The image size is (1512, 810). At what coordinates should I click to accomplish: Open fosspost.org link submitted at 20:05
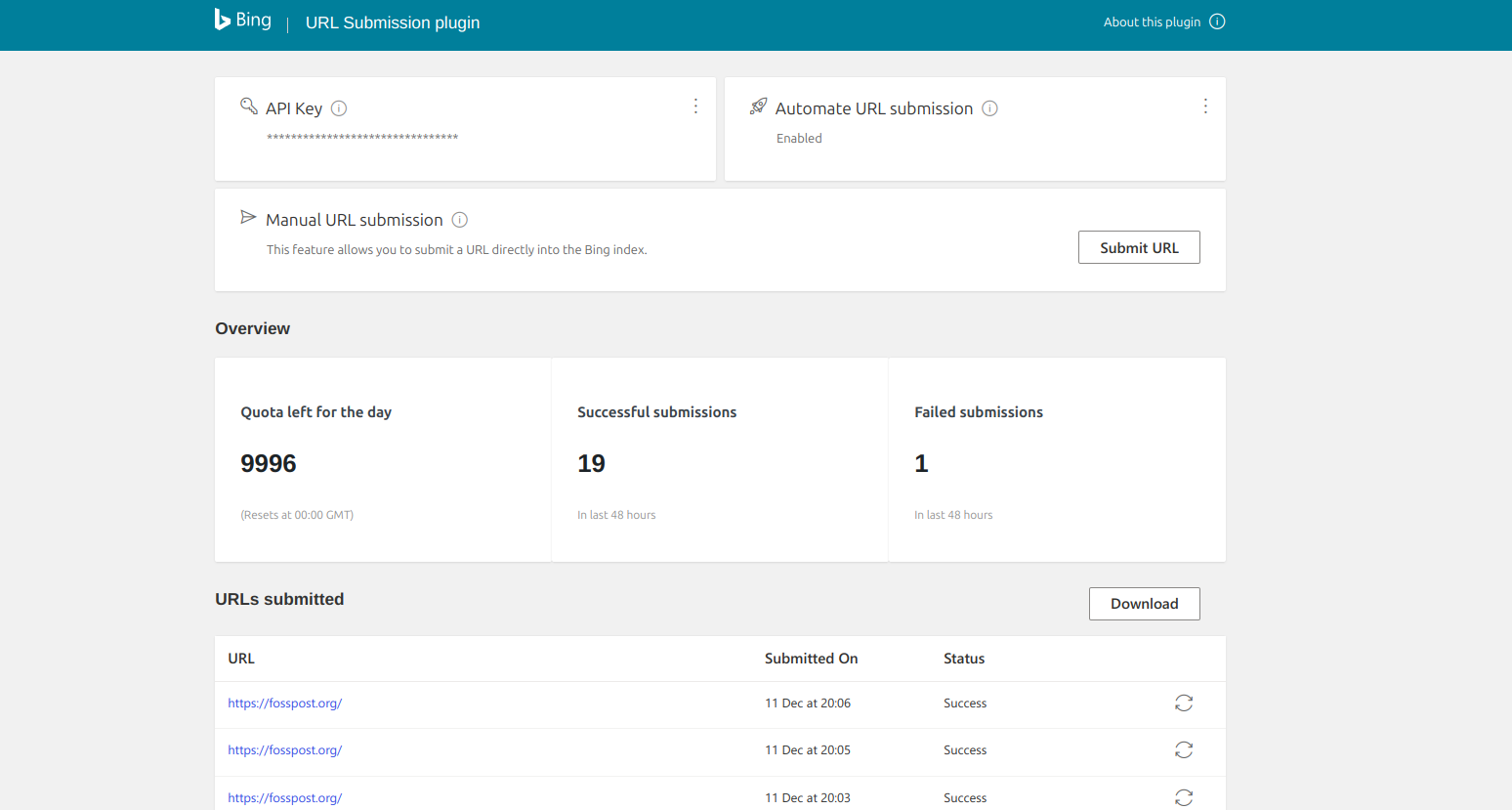pos(284,750)
